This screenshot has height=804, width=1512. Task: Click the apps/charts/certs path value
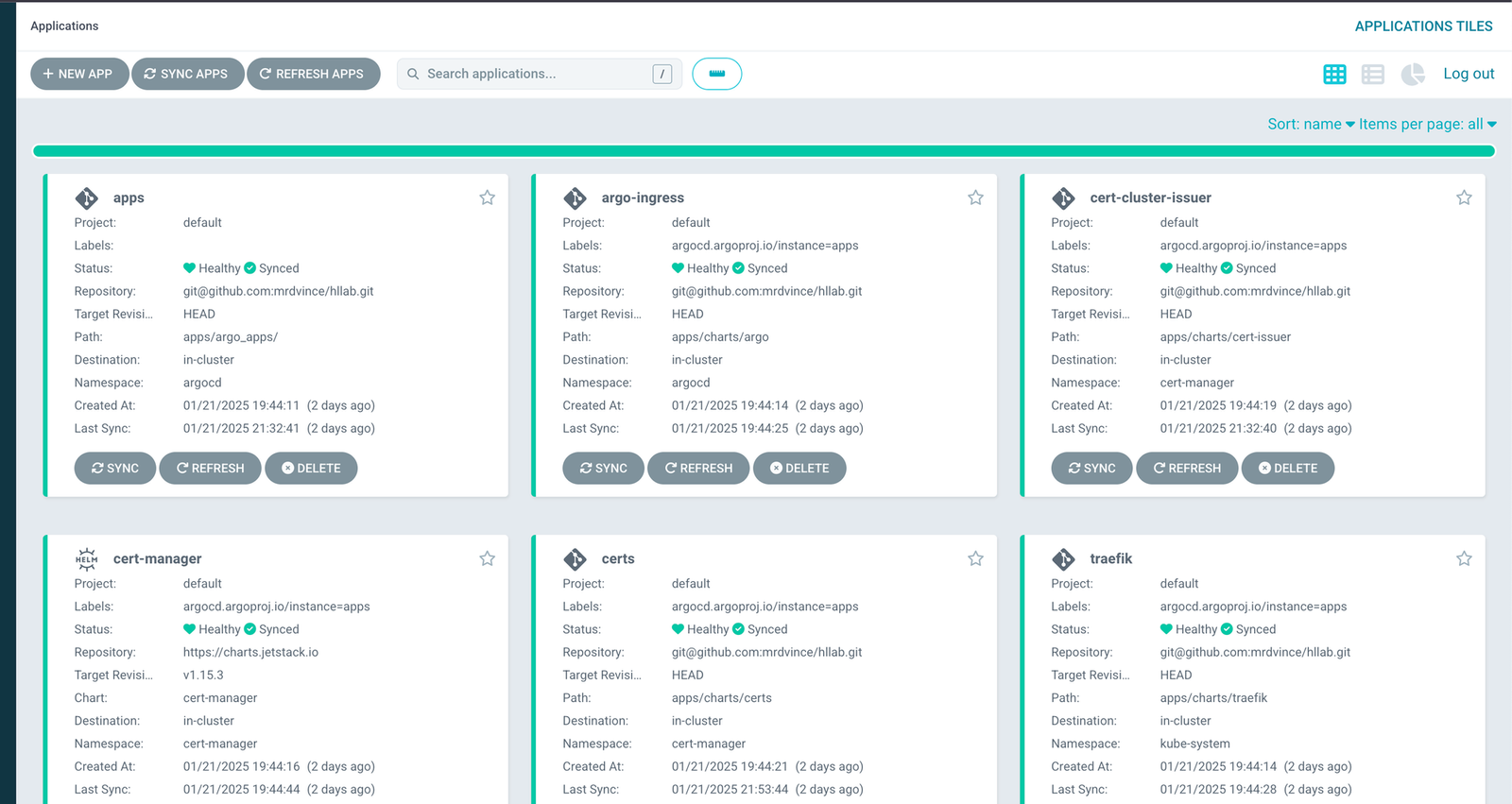point(721,697)
